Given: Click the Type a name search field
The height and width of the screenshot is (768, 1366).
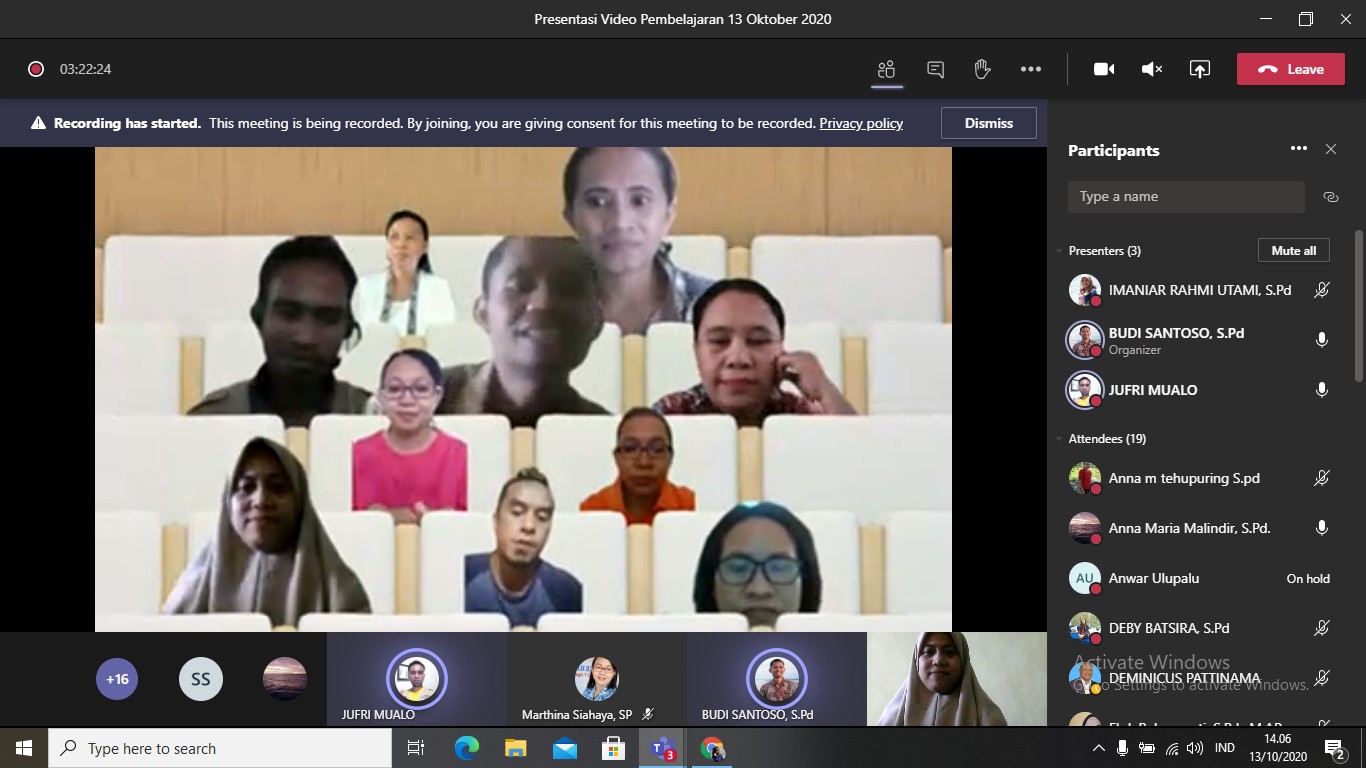Looking at the screenshot, I should coord(1186,197).
